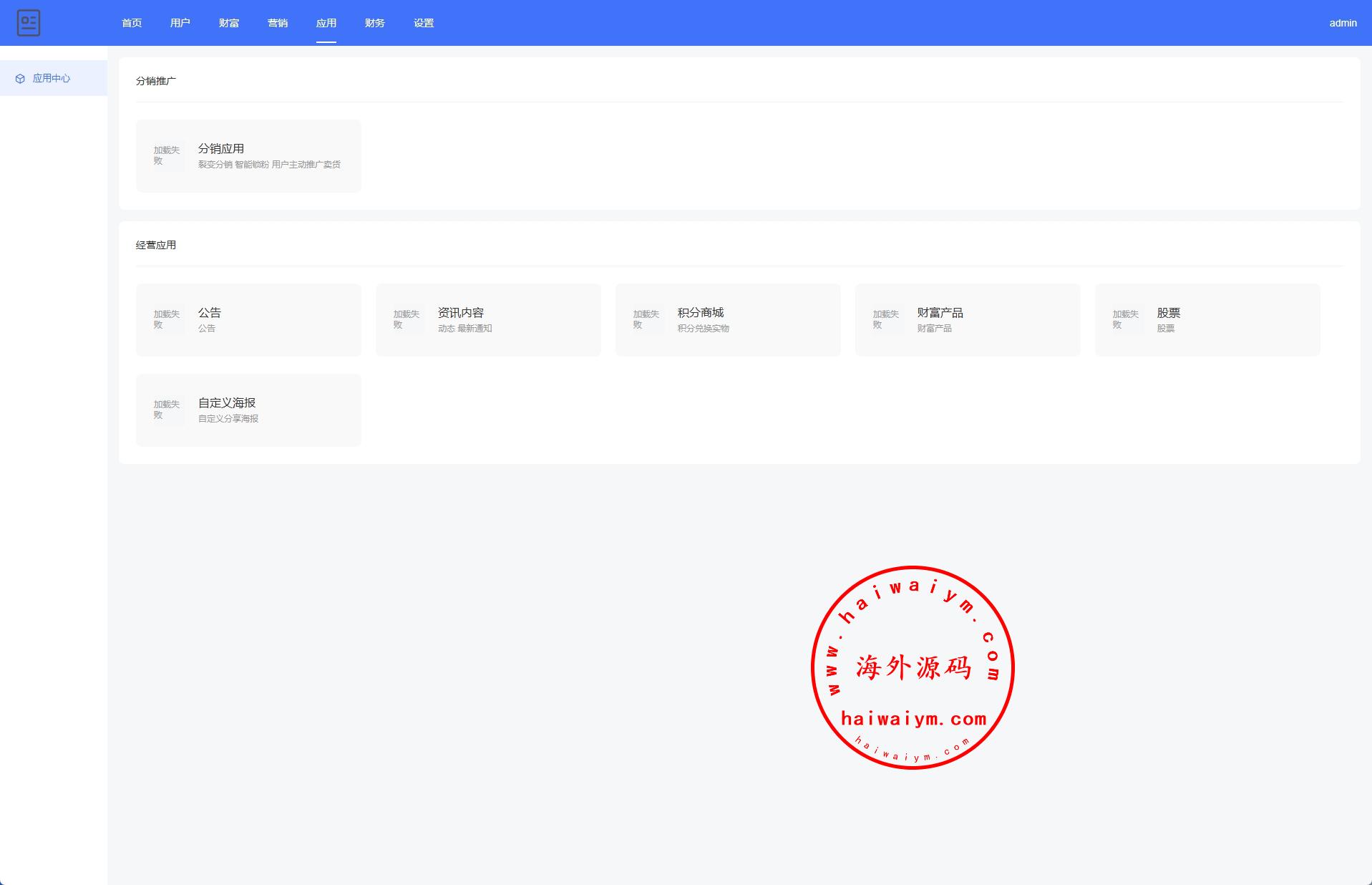Click the failed-load icon on 资讯内容 card
The height and width of the screenshot is (885, 1372).
point(407,320)
